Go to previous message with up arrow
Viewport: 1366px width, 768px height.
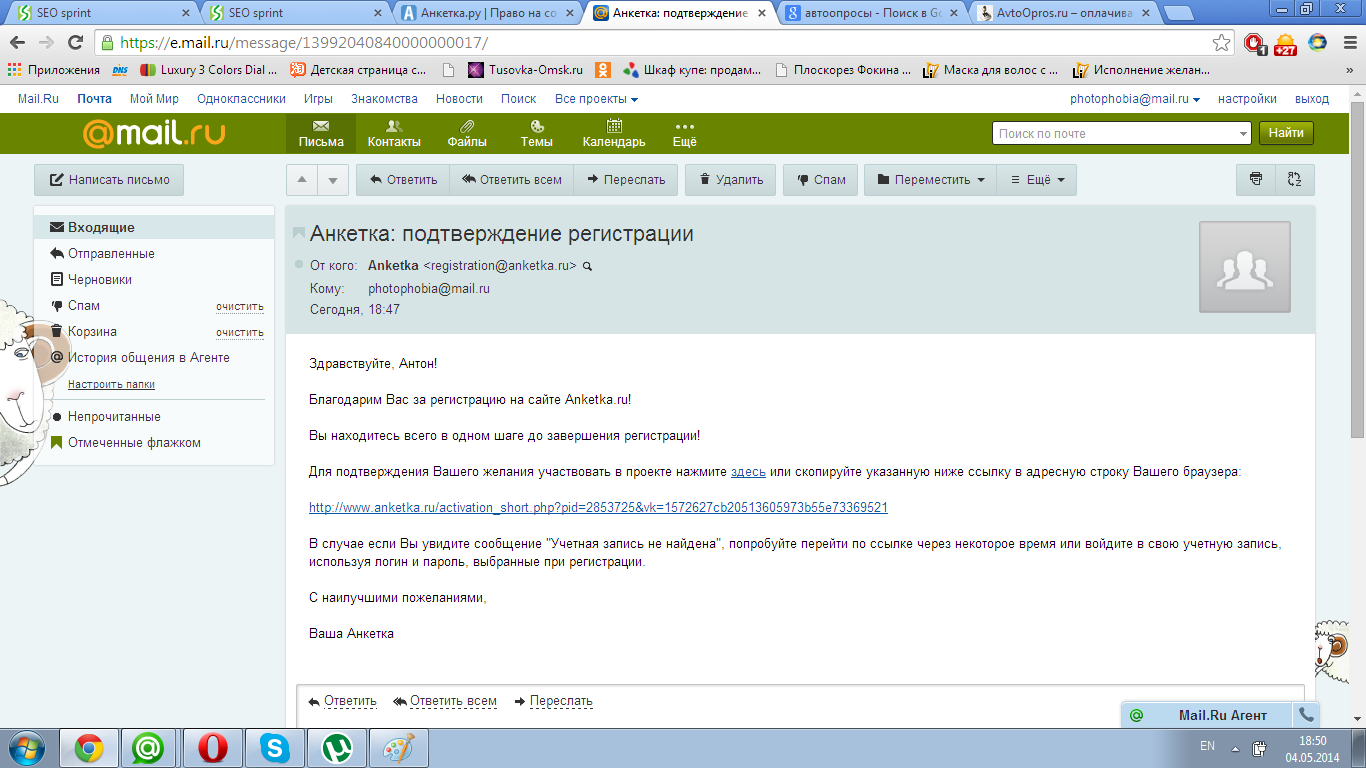click(302, 180)
